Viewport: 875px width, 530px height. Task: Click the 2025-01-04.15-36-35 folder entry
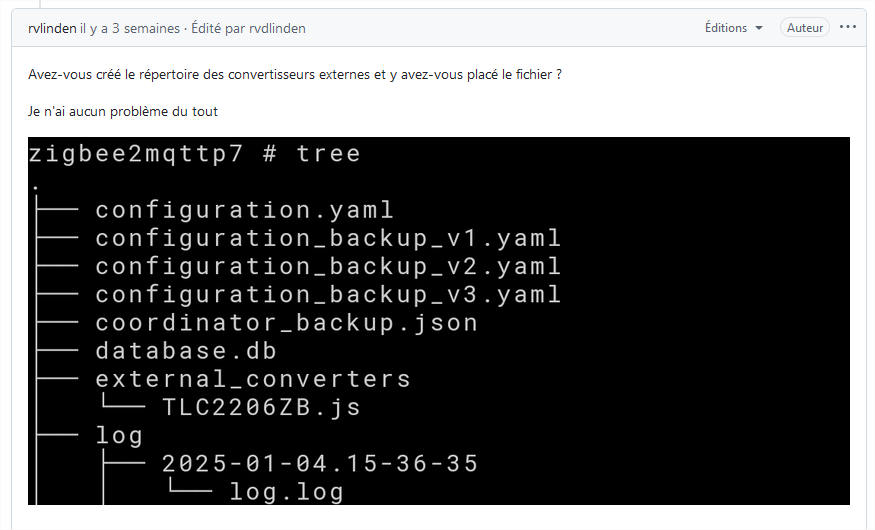pos(320,464)
